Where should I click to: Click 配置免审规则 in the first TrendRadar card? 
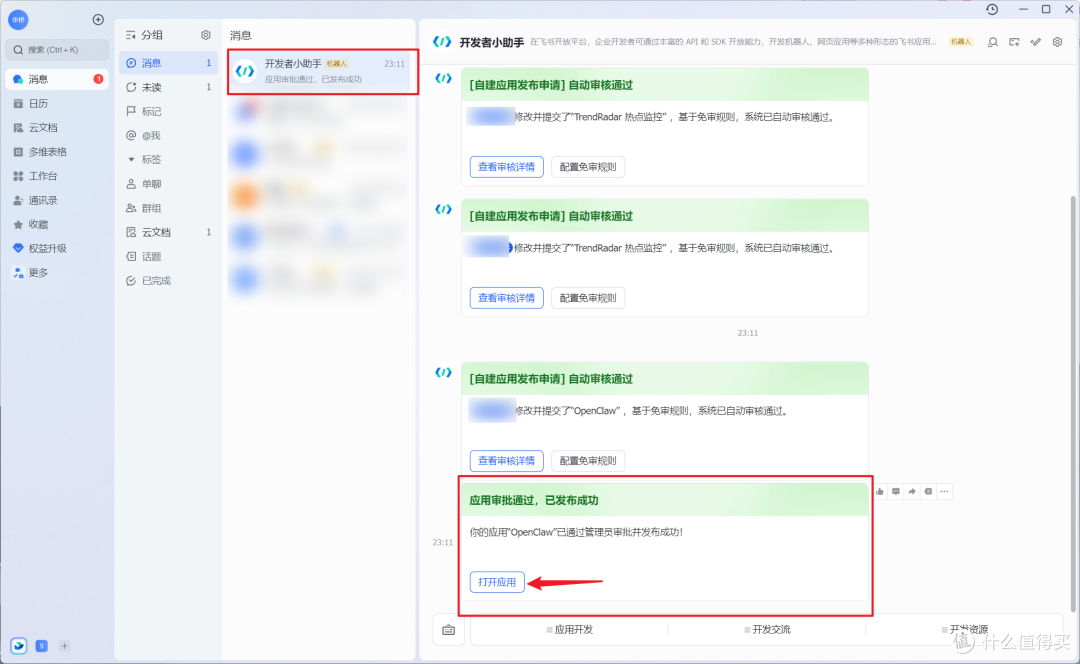pyautogui.click(x=588, y=167)
